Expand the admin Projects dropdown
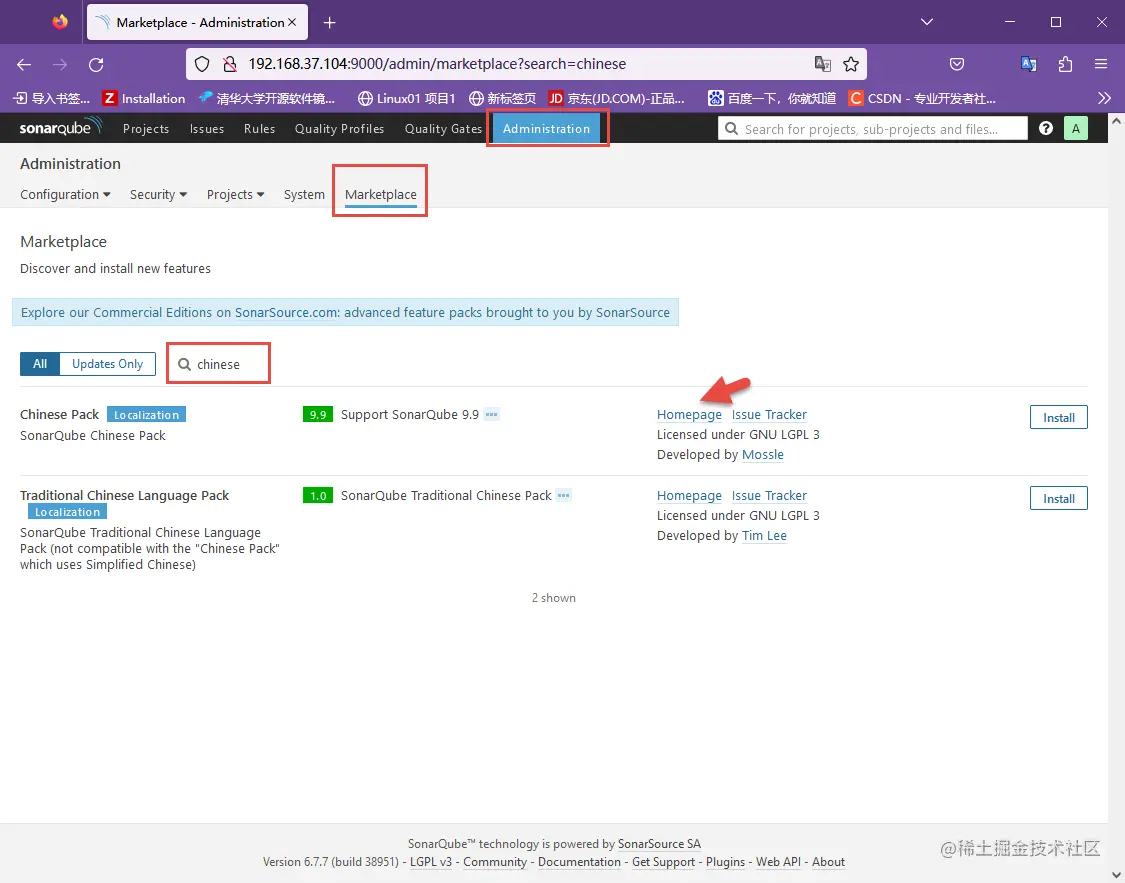 [235, 194]
